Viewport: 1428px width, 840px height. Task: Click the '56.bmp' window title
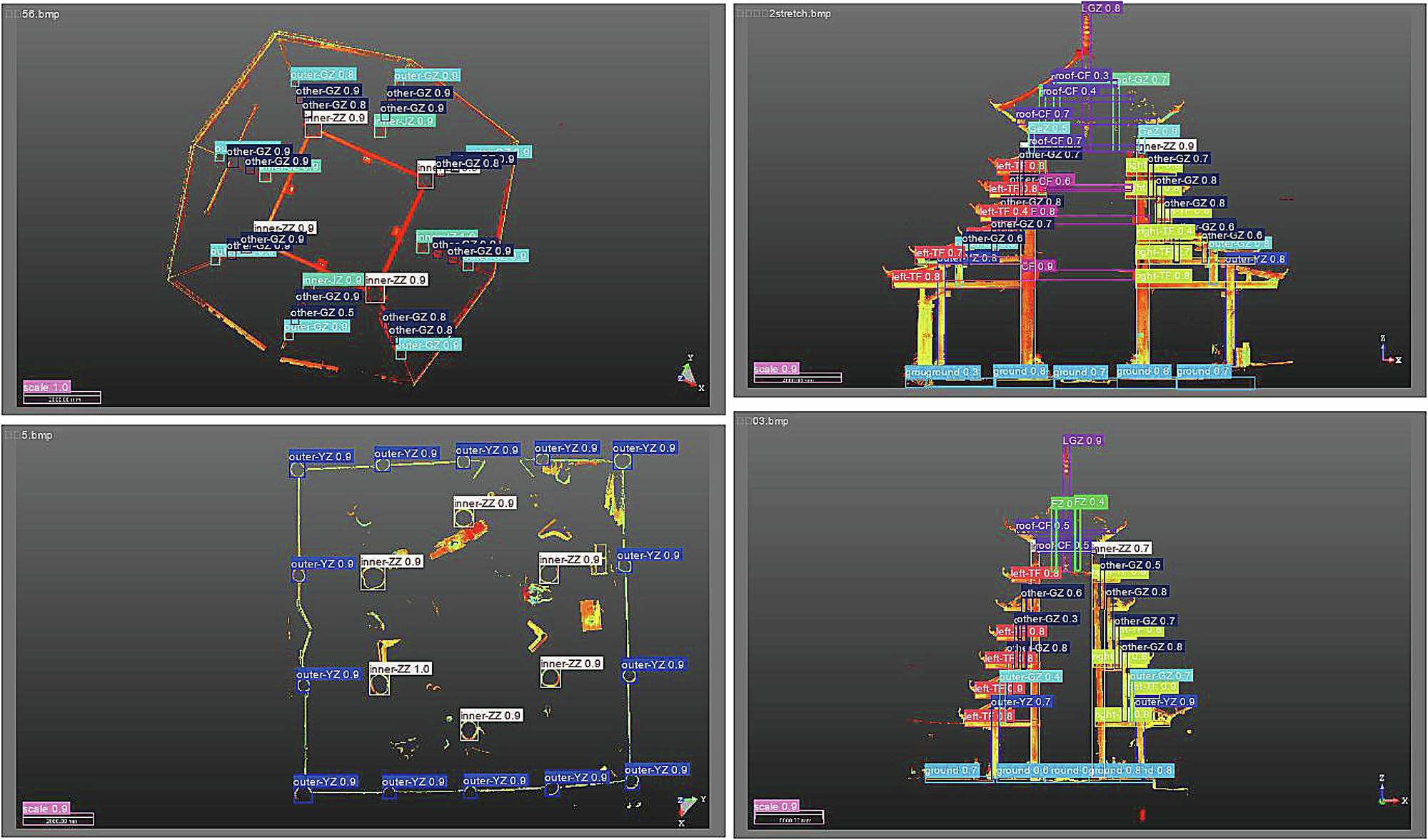41,14
